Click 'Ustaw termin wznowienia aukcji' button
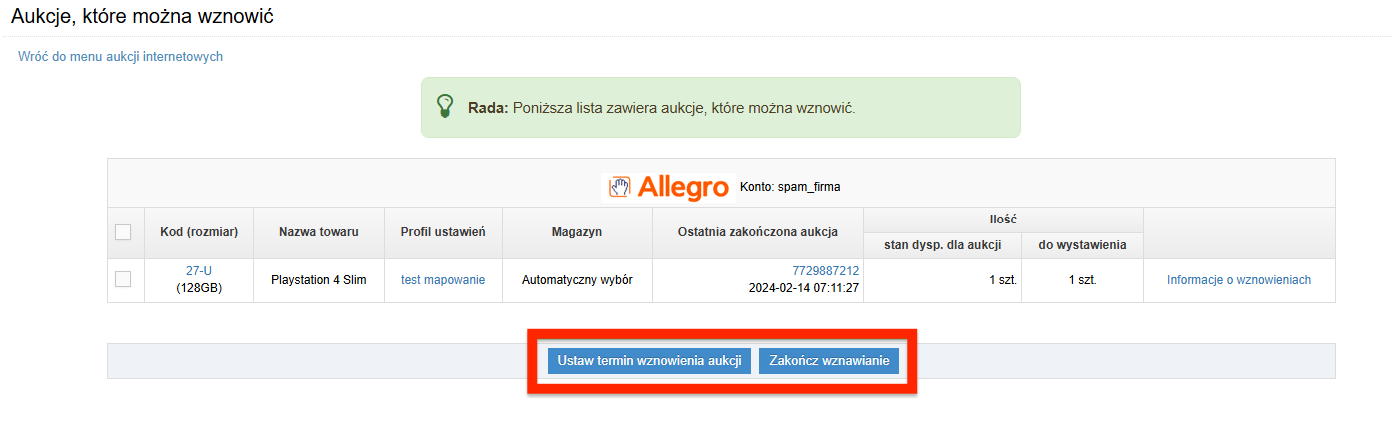The image size is (1392, 445). (x=649, y=361)
